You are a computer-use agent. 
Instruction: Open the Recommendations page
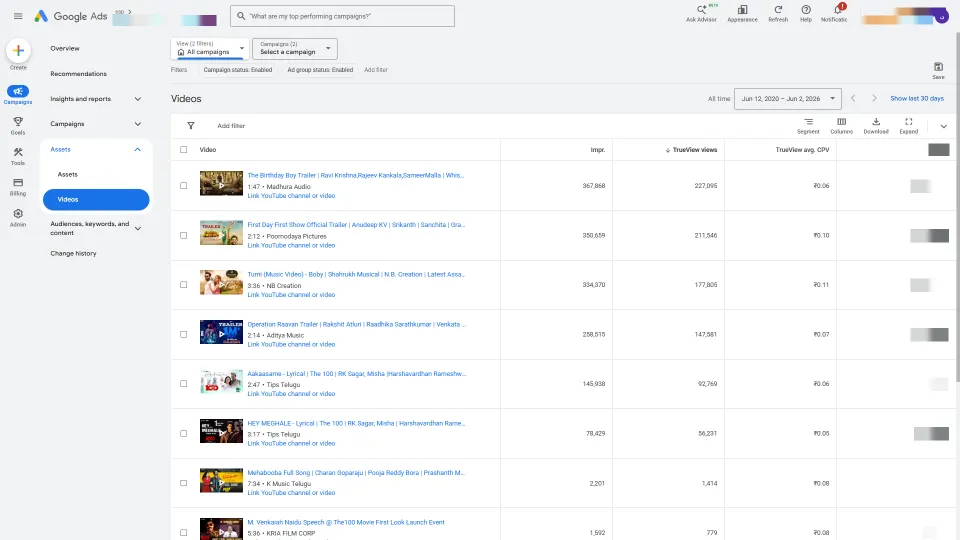point(78,73)
